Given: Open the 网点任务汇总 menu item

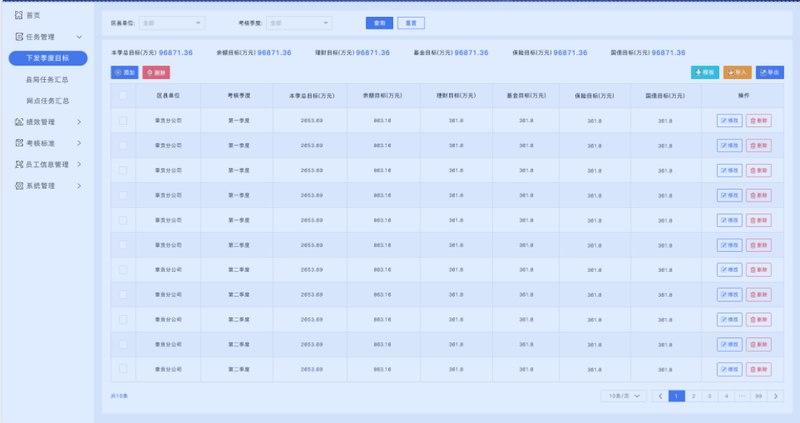Looking at the screenshot, I should pyautogui.click(x=47, y=101).
